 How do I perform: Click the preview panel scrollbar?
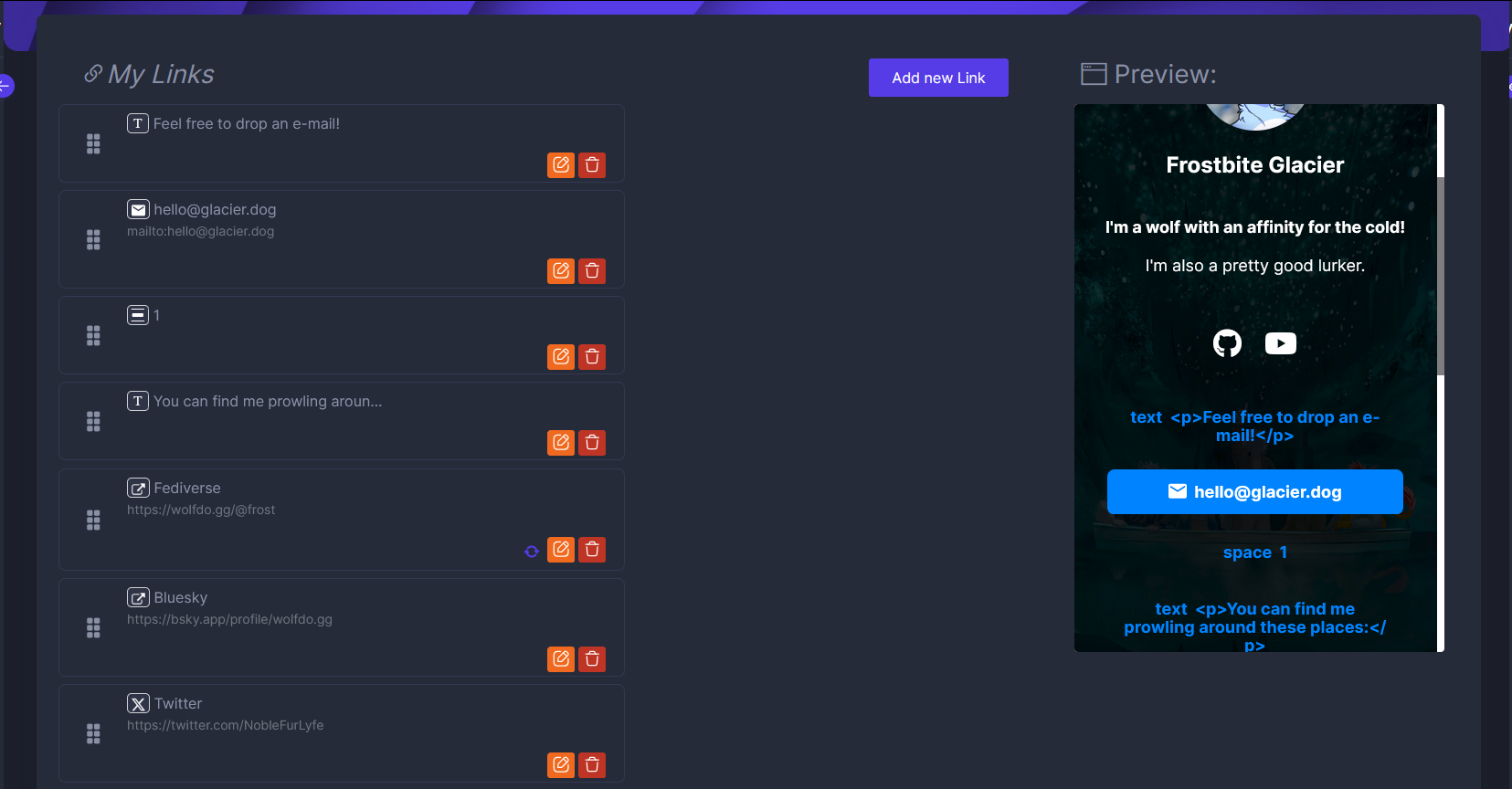[x=1441, y=276]
